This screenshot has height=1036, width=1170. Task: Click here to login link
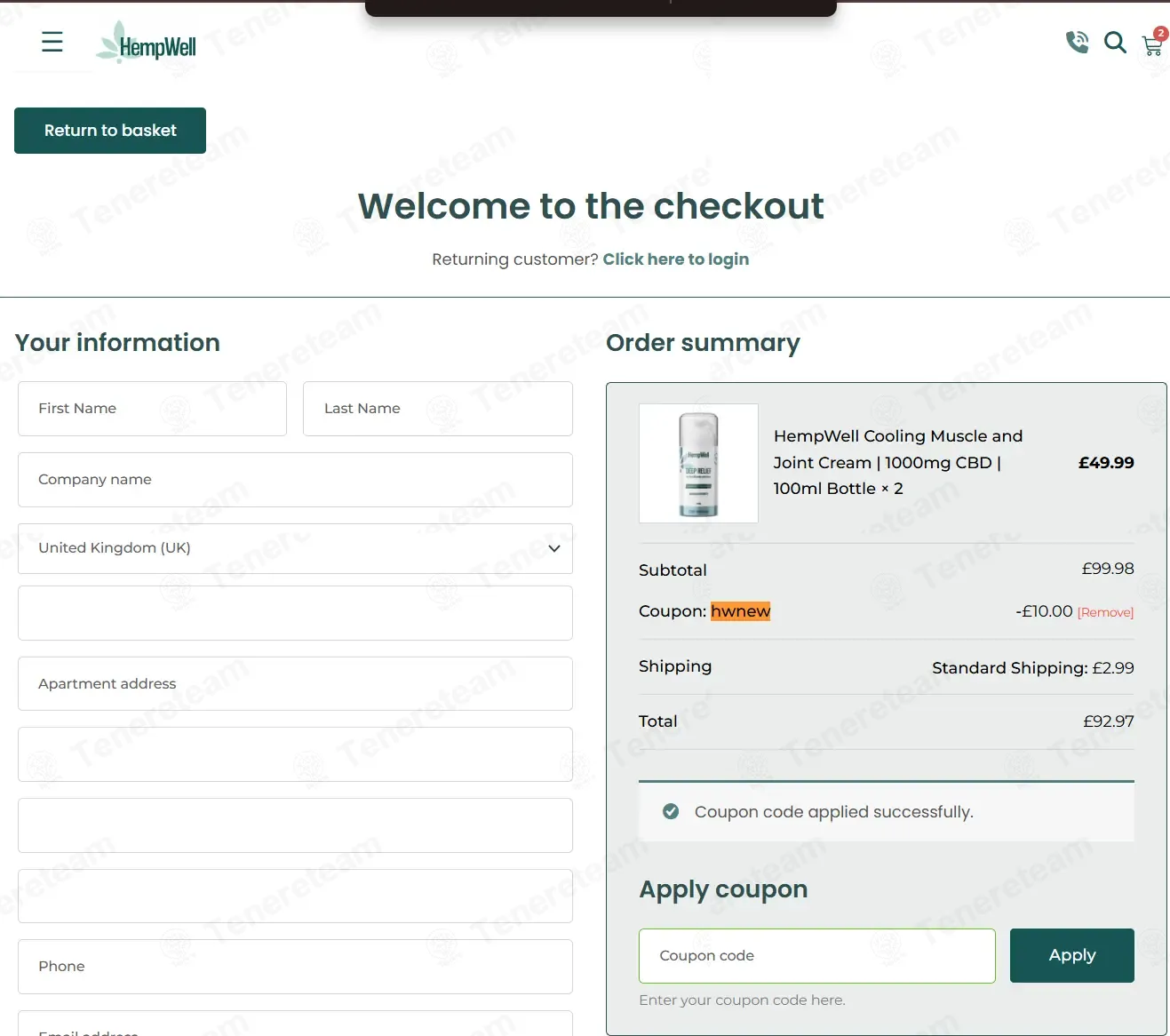[675, 259]
